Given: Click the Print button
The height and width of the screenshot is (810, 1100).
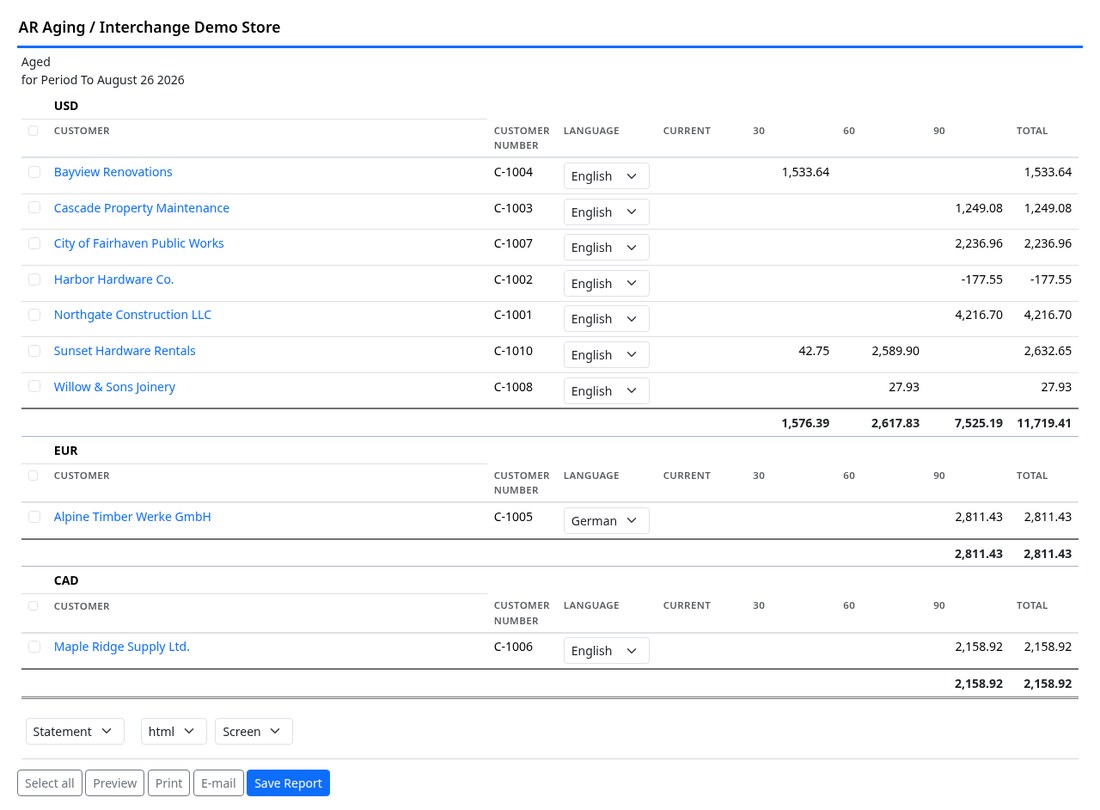Looking at the screenshot, I should [168, 783].
